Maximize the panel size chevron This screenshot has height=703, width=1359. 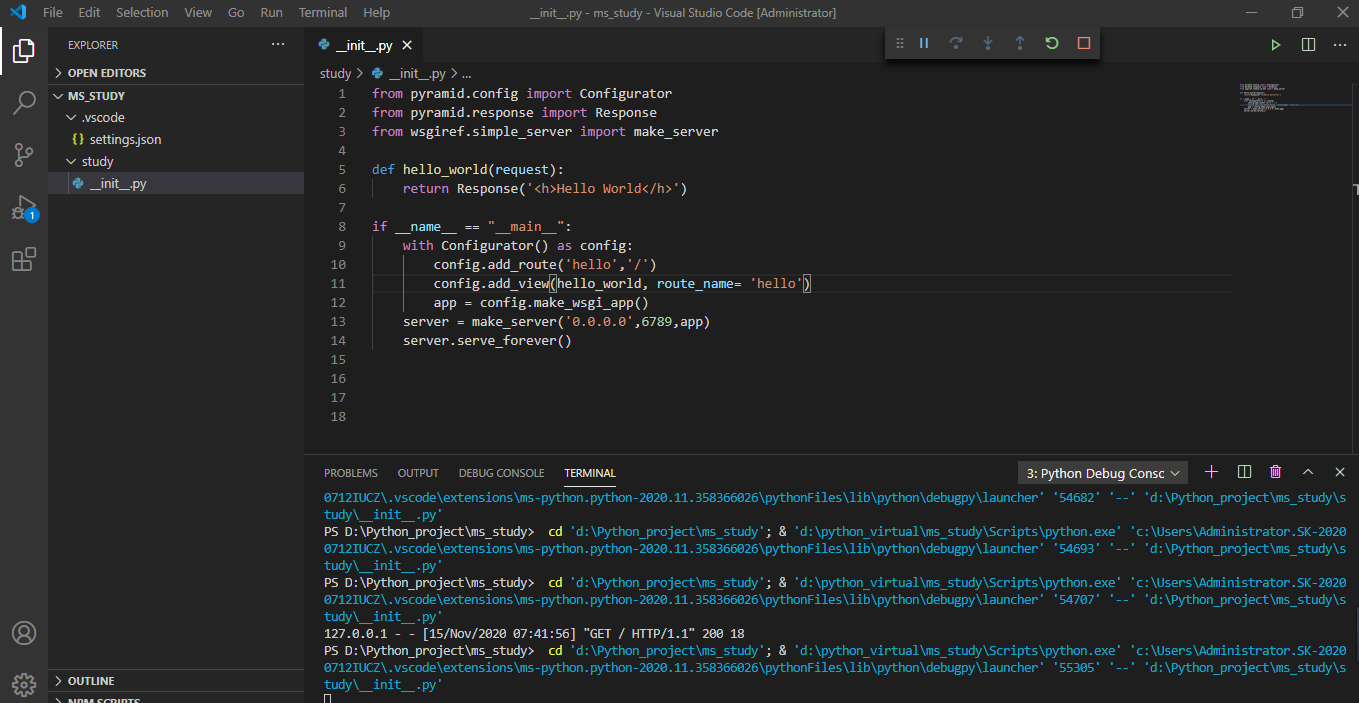coord(1308,472)
